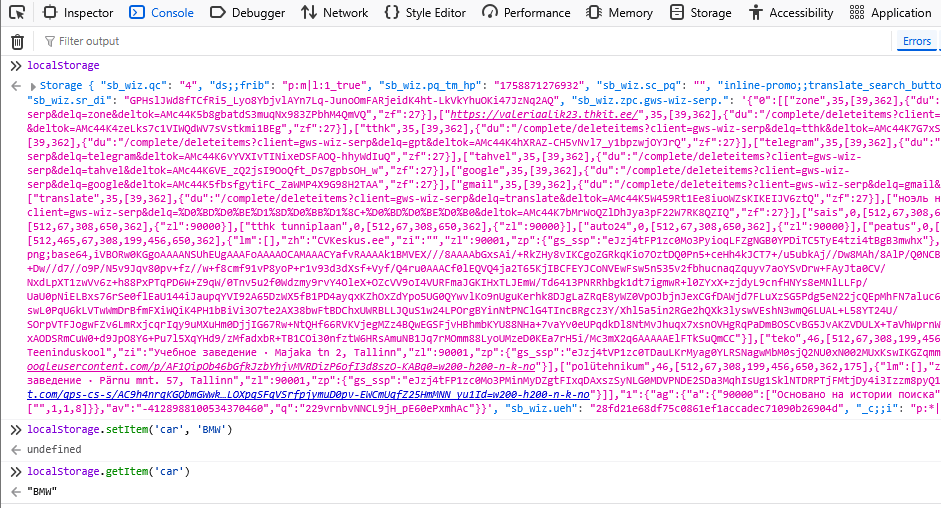Screen dimensions: 941x508
Task: Open the Network panel
Action: click(x=335, y=13)
